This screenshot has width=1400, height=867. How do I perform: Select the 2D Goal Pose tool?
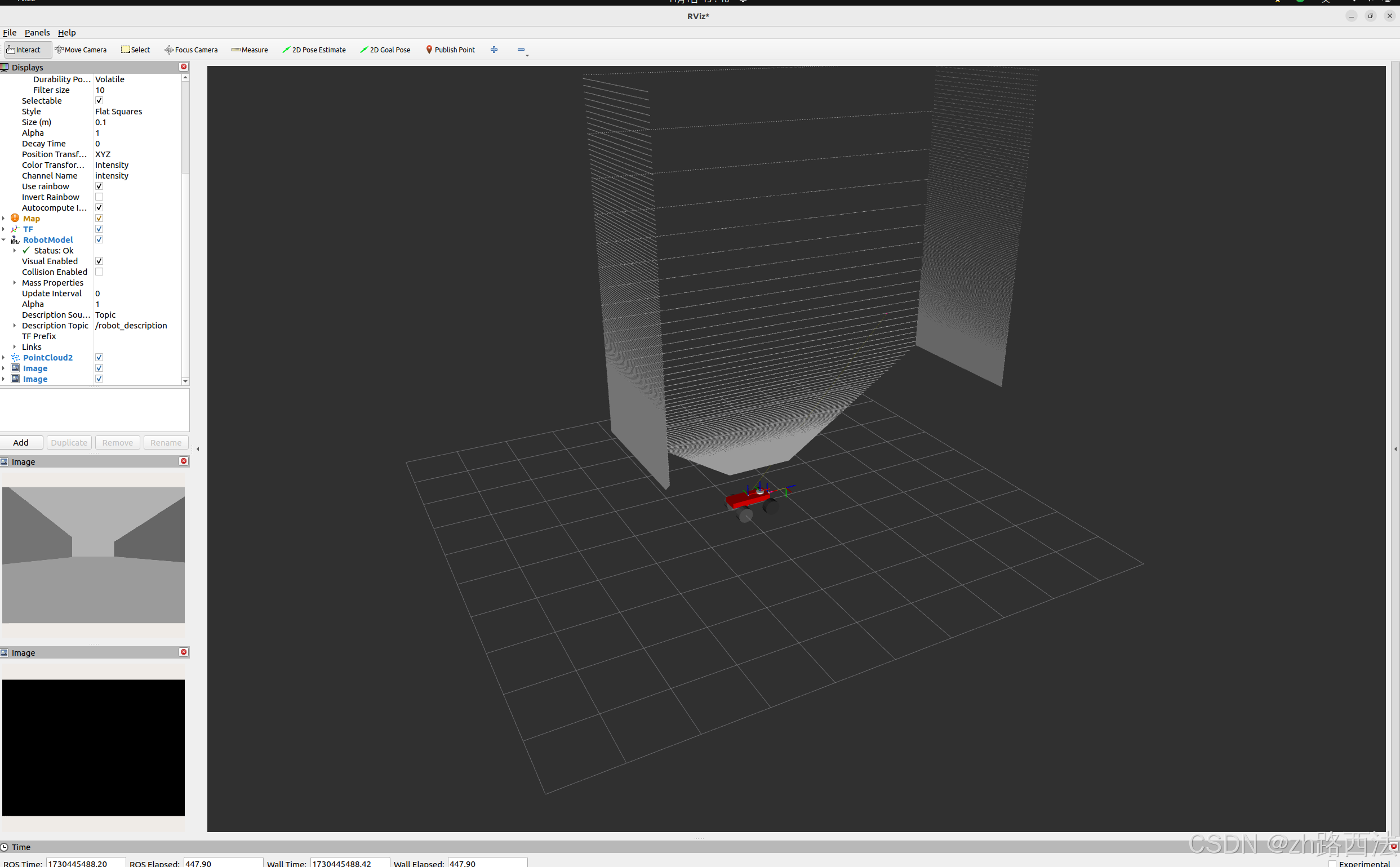coord(385,50)
